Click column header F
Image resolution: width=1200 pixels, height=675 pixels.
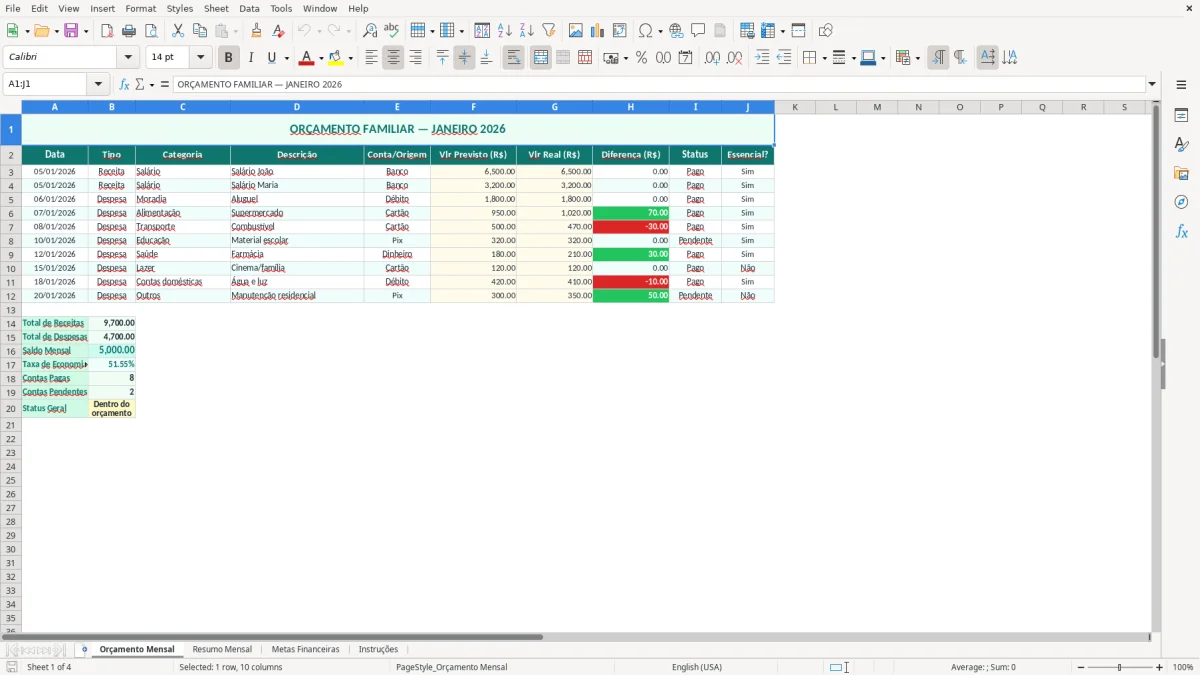coord(473,106)
